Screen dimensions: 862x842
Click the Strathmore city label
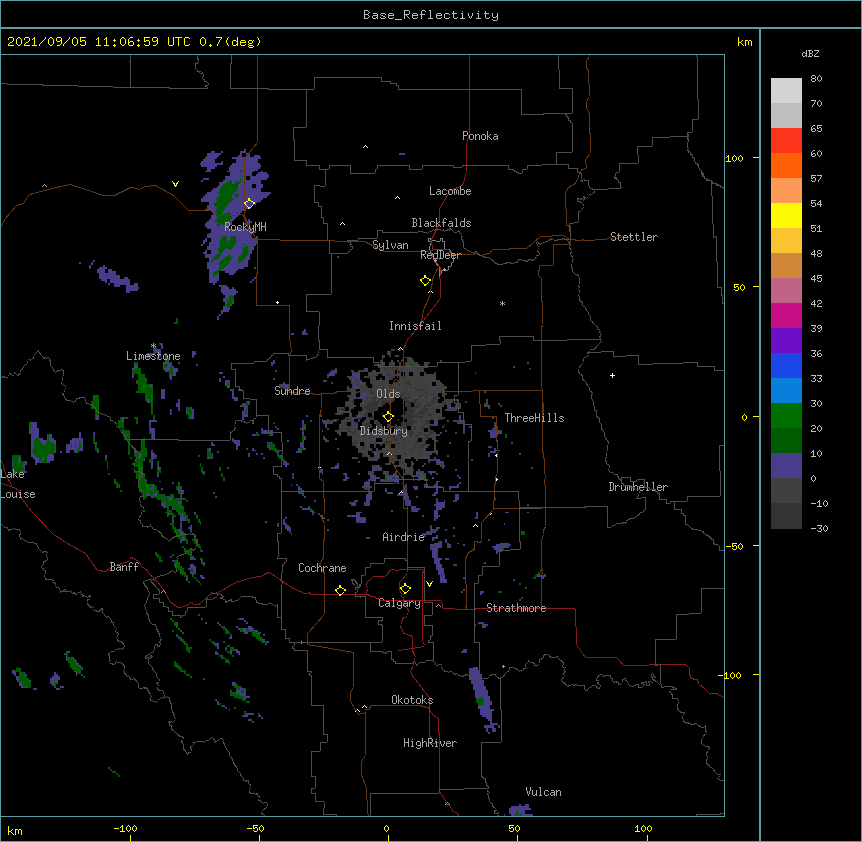tap(516, 608)
